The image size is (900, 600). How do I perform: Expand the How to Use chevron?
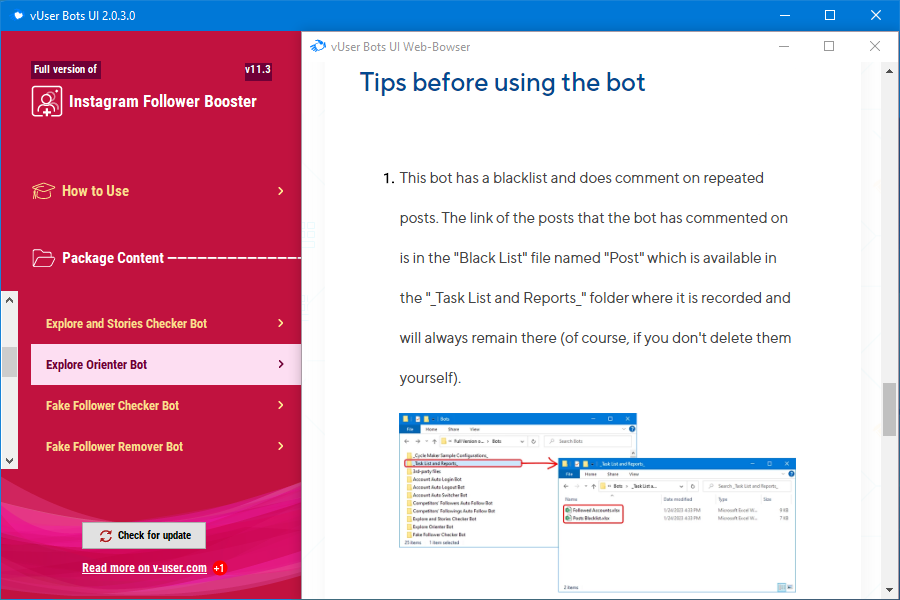281,191
